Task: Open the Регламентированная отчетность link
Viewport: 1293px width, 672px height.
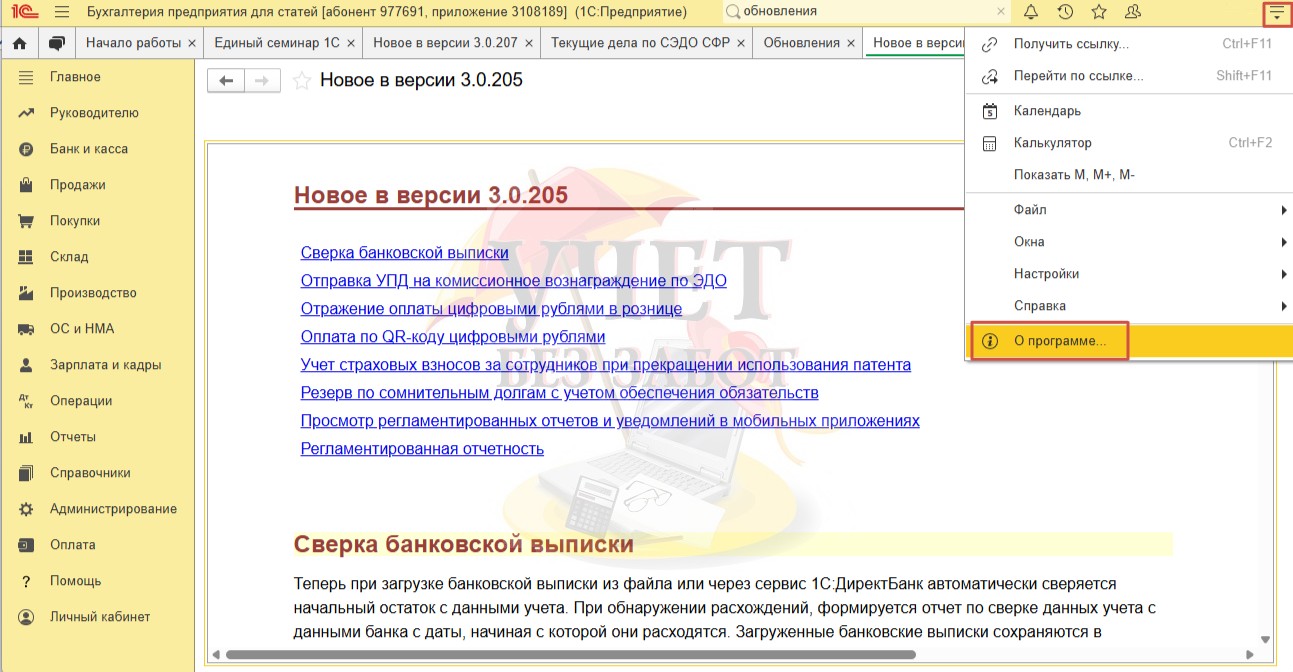Action: (422, 449)
